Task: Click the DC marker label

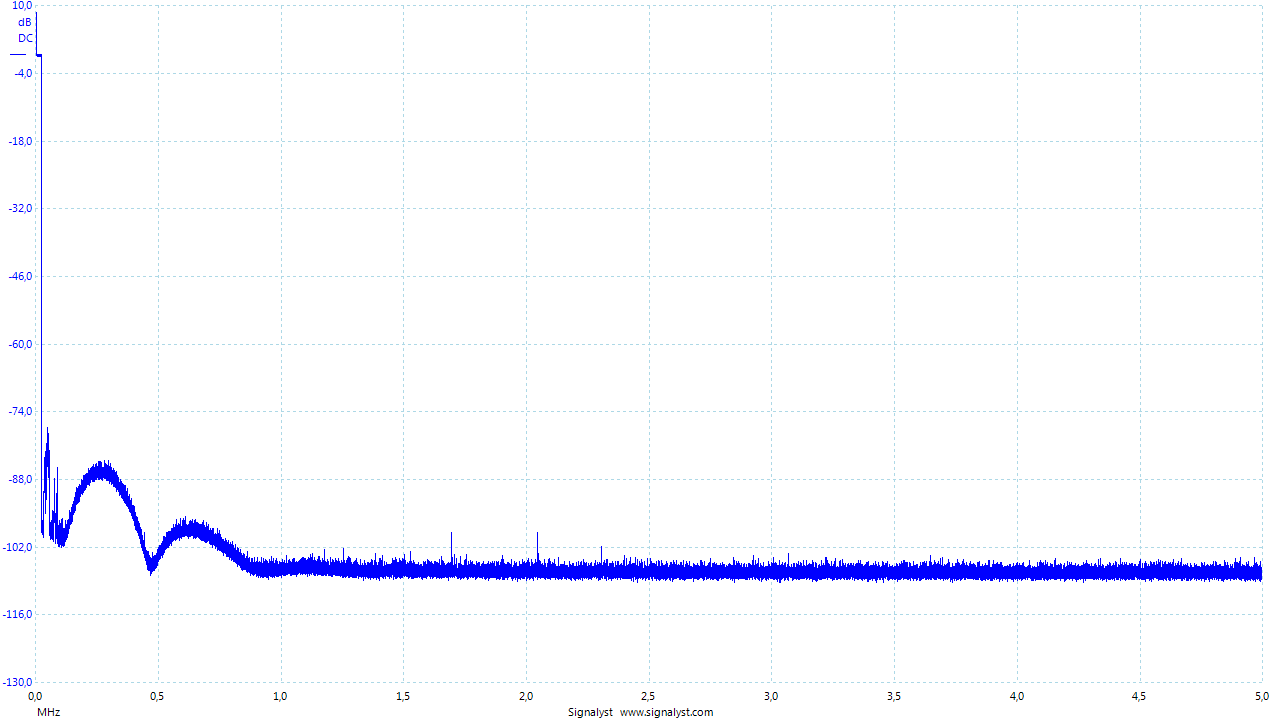Action: click(25, 38)
